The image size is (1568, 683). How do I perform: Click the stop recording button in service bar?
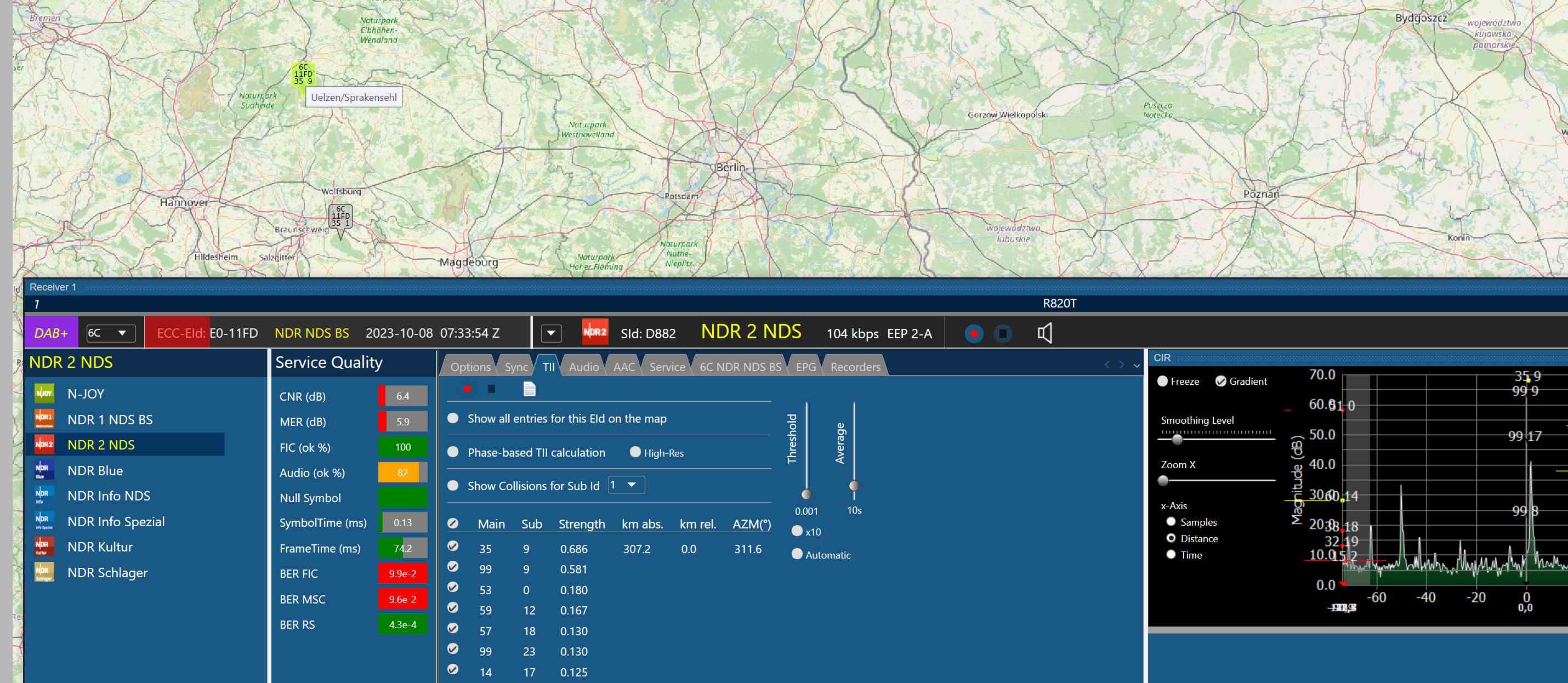click(1003, 334)
